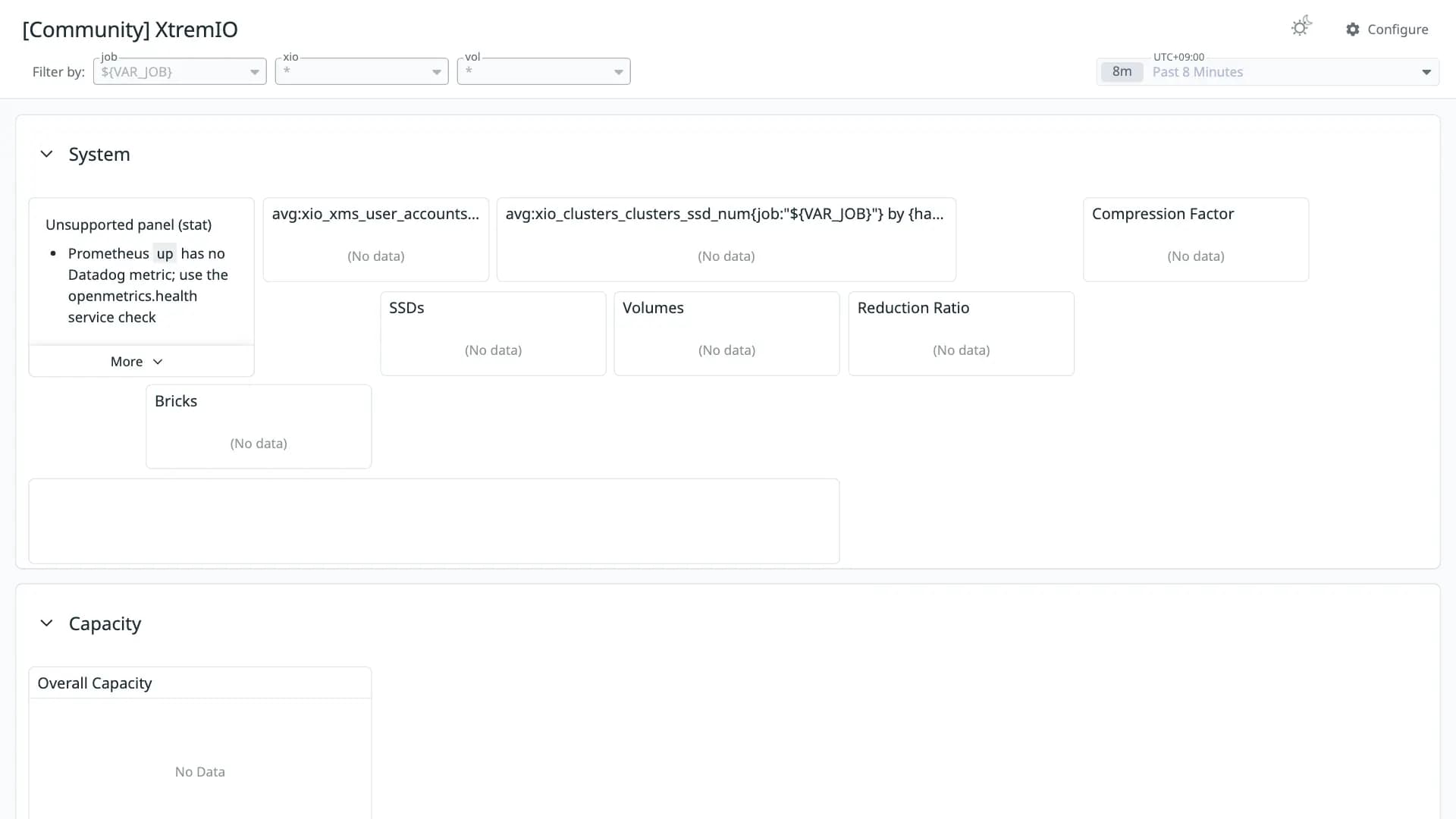Open the vol filter dropdown

pyautogui.click(x=544, y=71)
